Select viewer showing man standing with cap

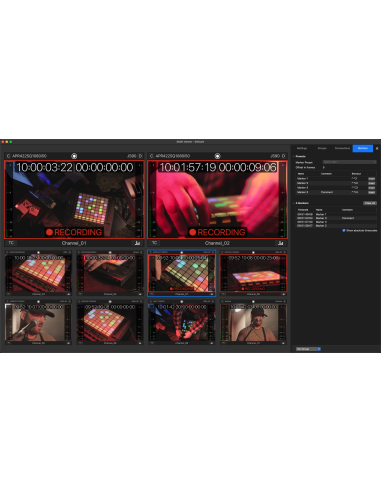coord(253,322)
